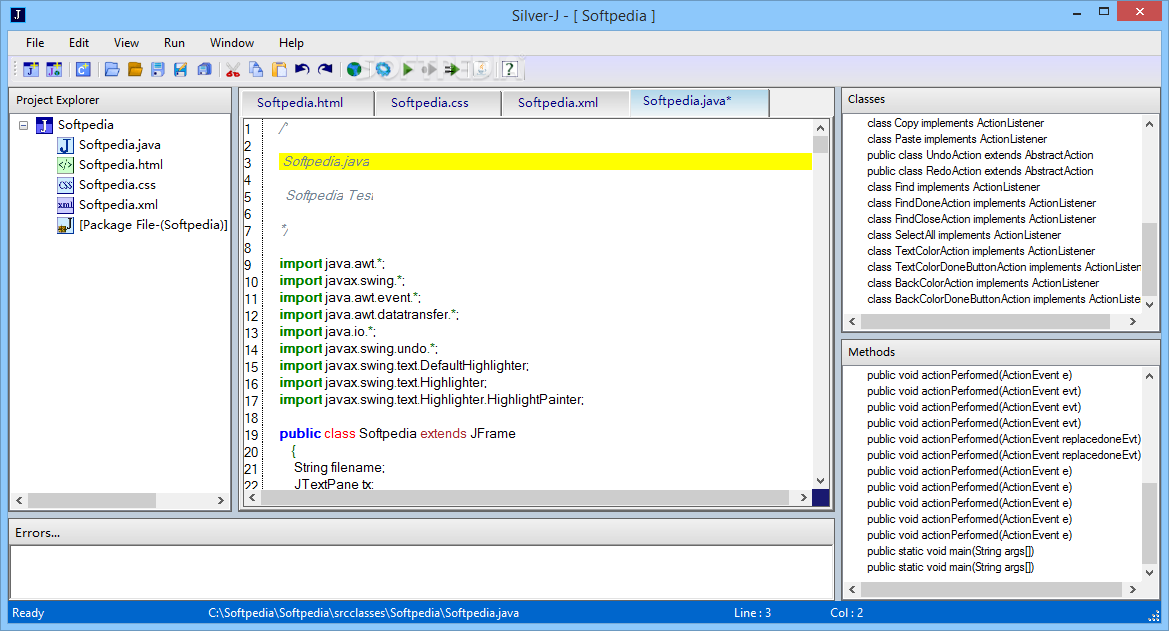
Task: Click the Methods panel horizontal scroll-left arrow
Action: [853, 589]
